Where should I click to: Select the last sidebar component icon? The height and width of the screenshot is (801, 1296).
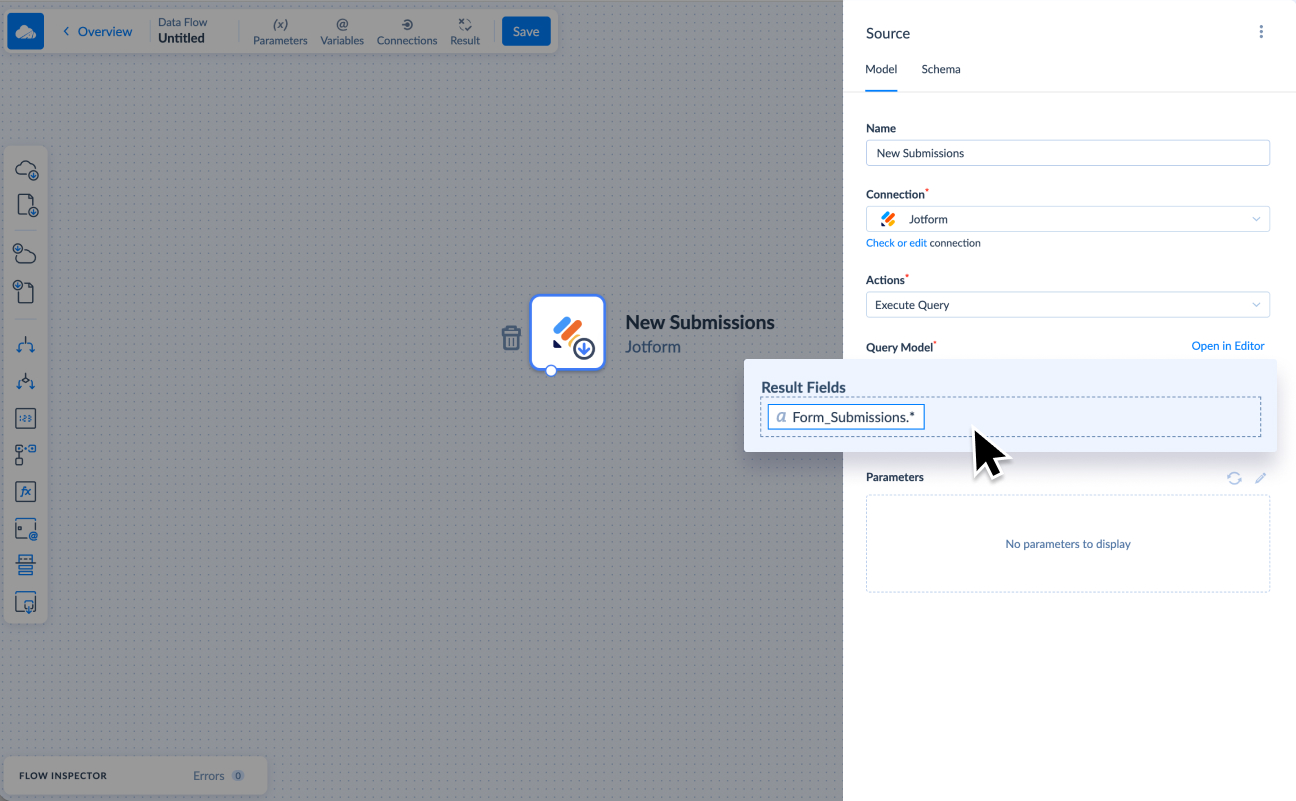pos(26,602)
